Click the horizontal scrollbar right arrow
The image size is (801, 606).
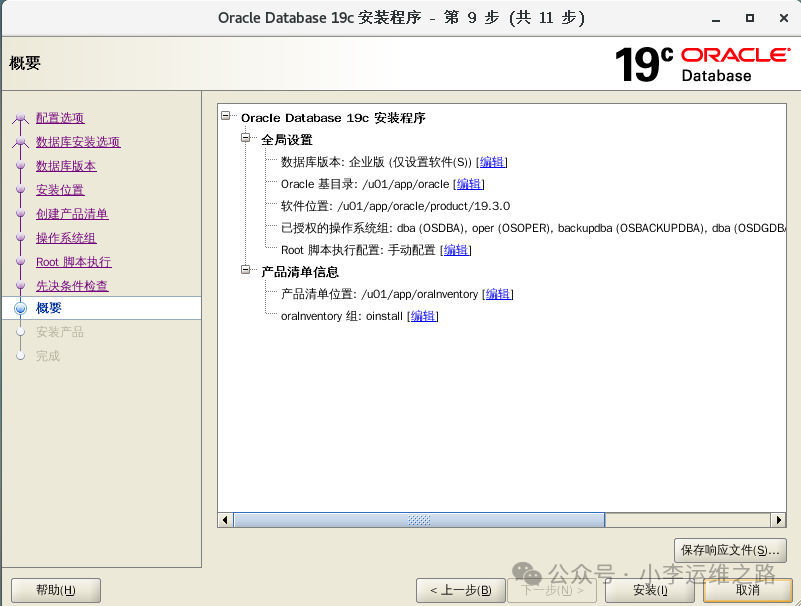click(x=779, y=520)
